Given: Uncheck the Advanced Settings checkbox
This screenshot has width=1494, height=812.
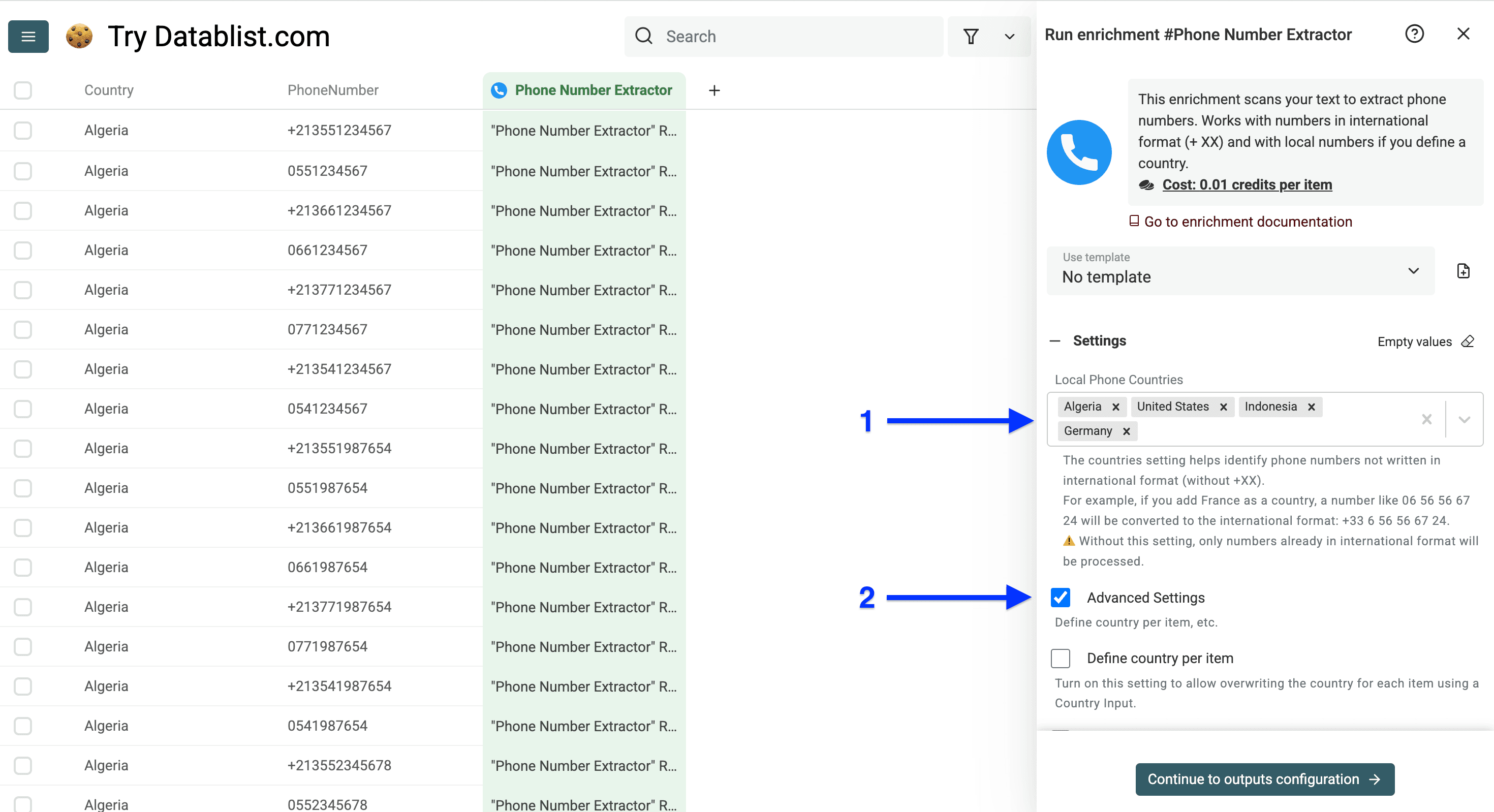Looking at the screenshot, I should tap(1061, 598).
